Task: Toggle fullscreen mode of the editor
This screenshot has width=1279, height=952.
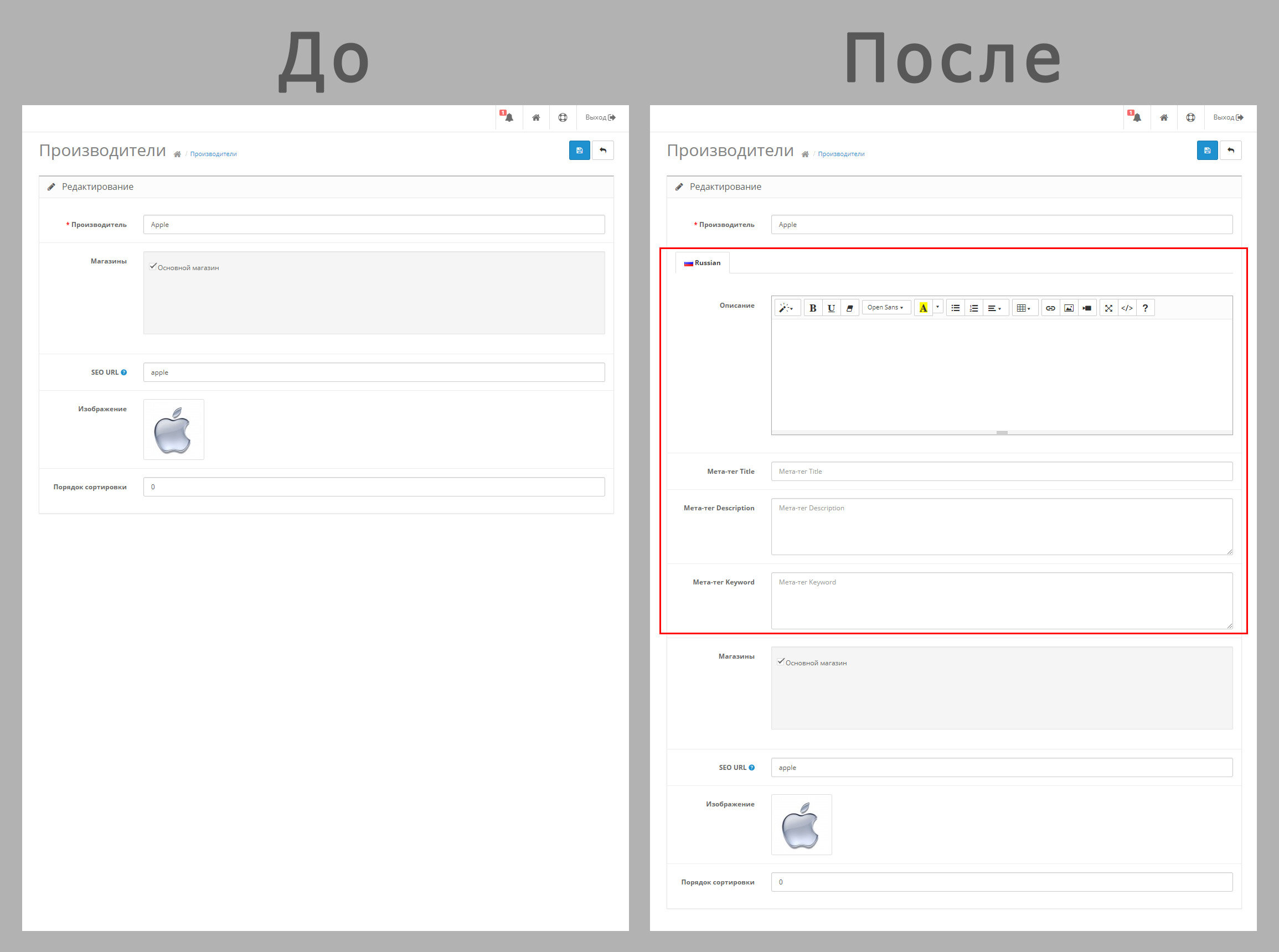Action: (x=1108, y=308)
